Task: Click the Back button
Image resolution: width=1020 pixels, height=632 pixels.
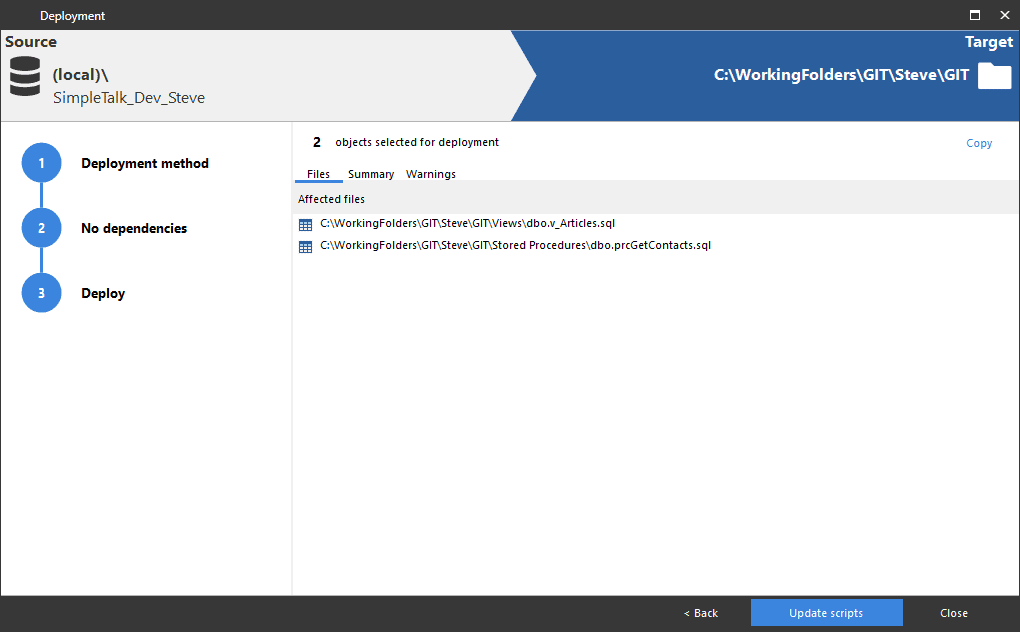Action: click(700, 613)
